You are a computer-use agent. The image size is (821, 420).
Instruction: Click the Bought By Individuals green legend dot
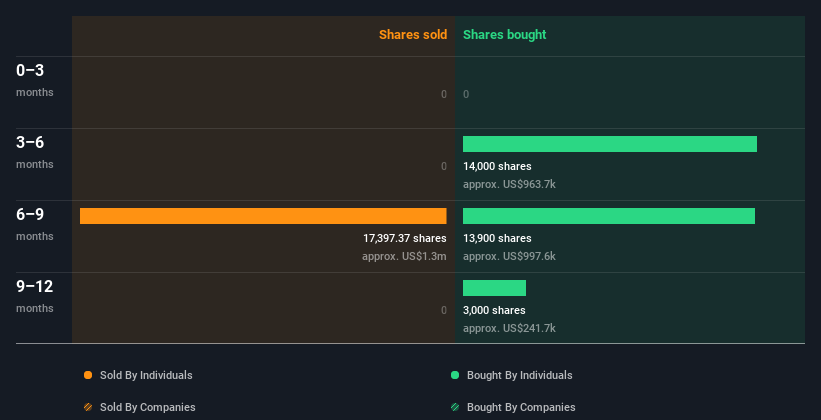pos(455,375)
